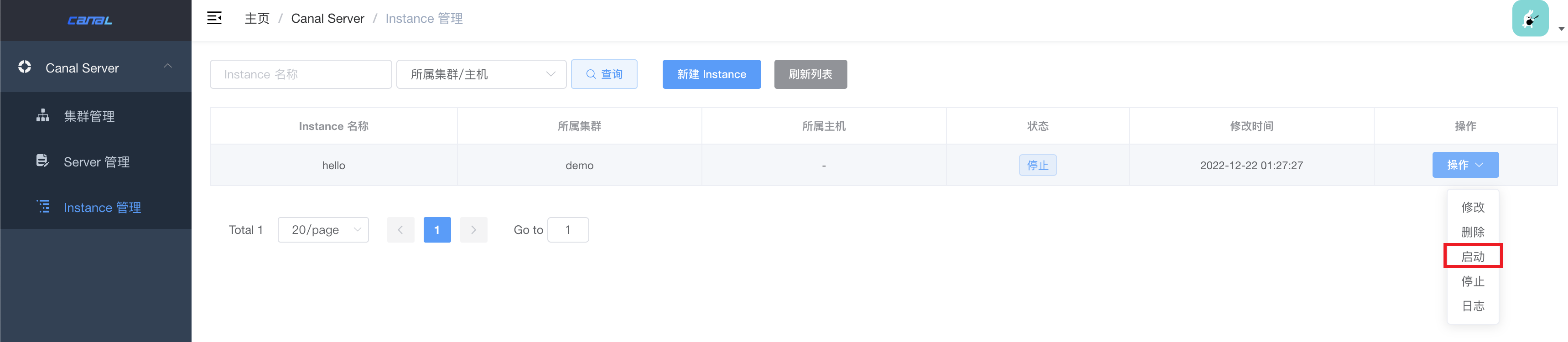The width and height of the screenshot is (1568, 342).
Task: Open the avatar dropdown arrow
Action: coord(1561,29)
